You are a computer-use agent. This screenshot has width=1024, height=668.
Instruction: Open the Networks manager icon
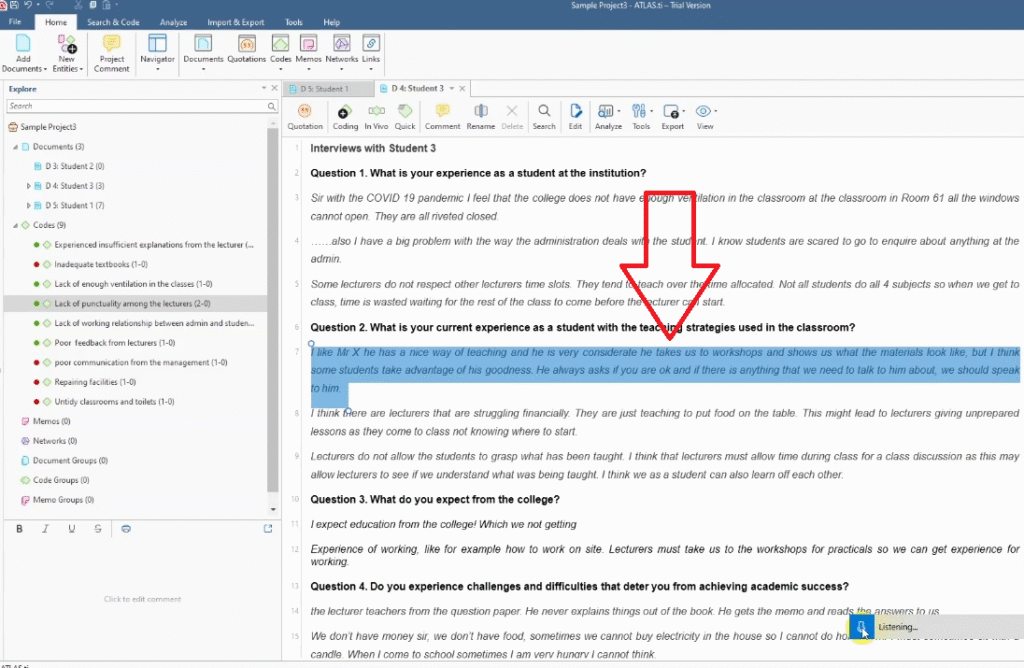(341, 50)
